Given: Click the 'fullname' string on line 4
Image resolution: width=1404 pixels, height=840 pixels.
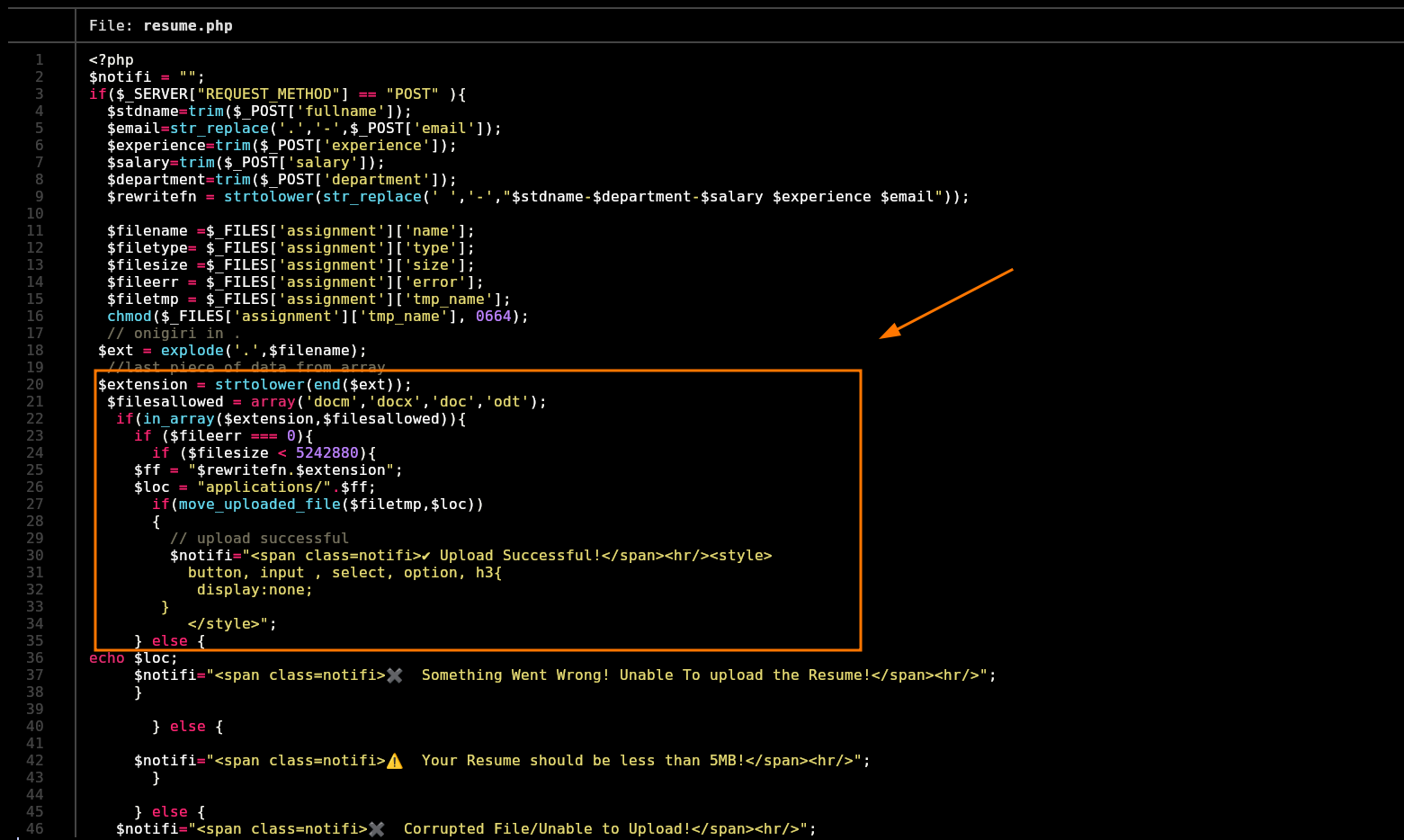Looking at the screenshot, I should 341,112.
